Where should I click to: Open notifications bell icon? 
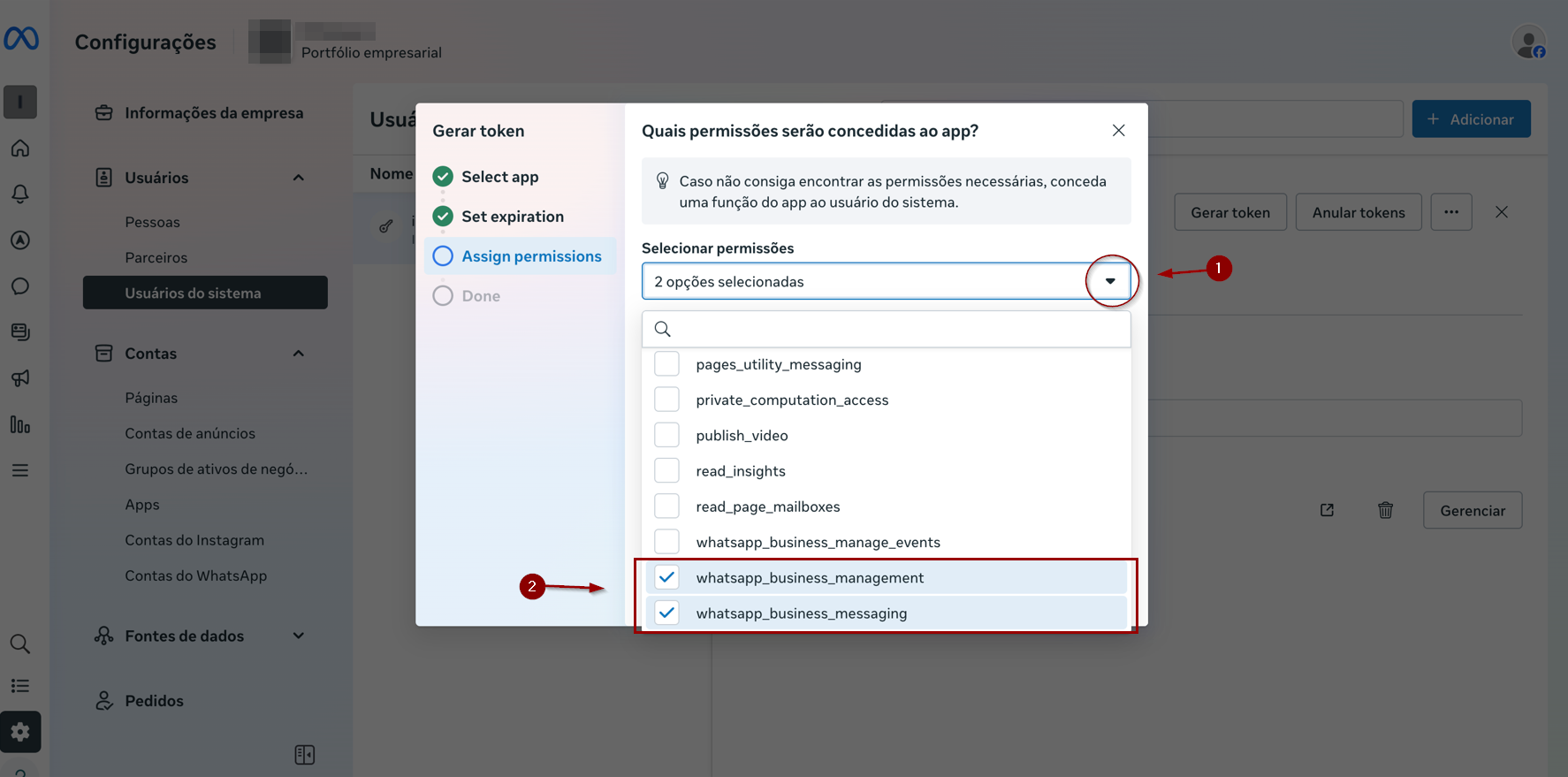click(20, 194)
